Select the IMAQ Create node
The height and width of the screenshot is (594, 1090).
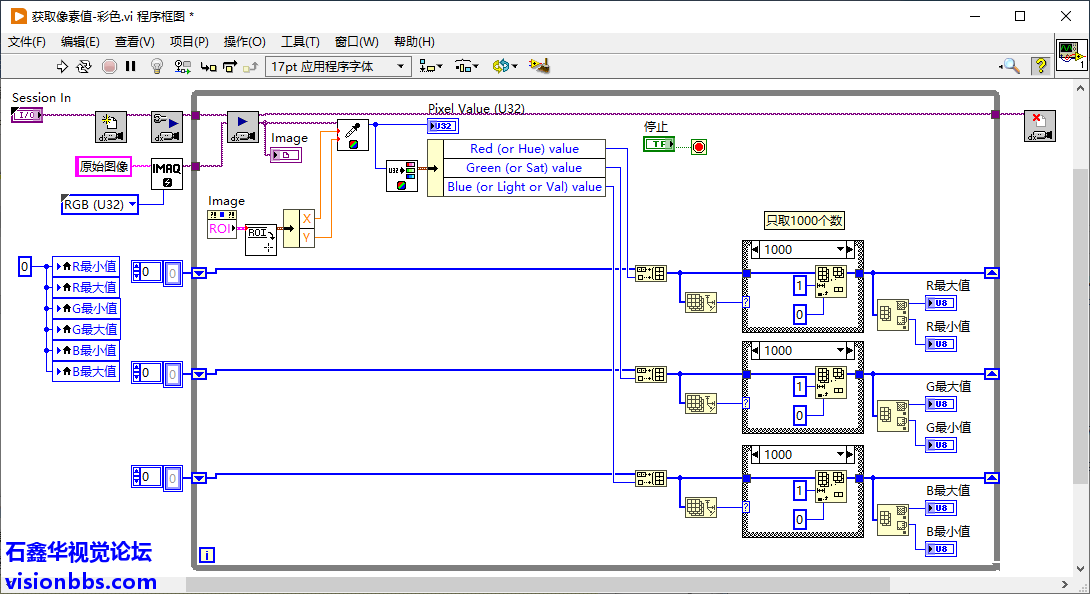(x=167, y=174)
